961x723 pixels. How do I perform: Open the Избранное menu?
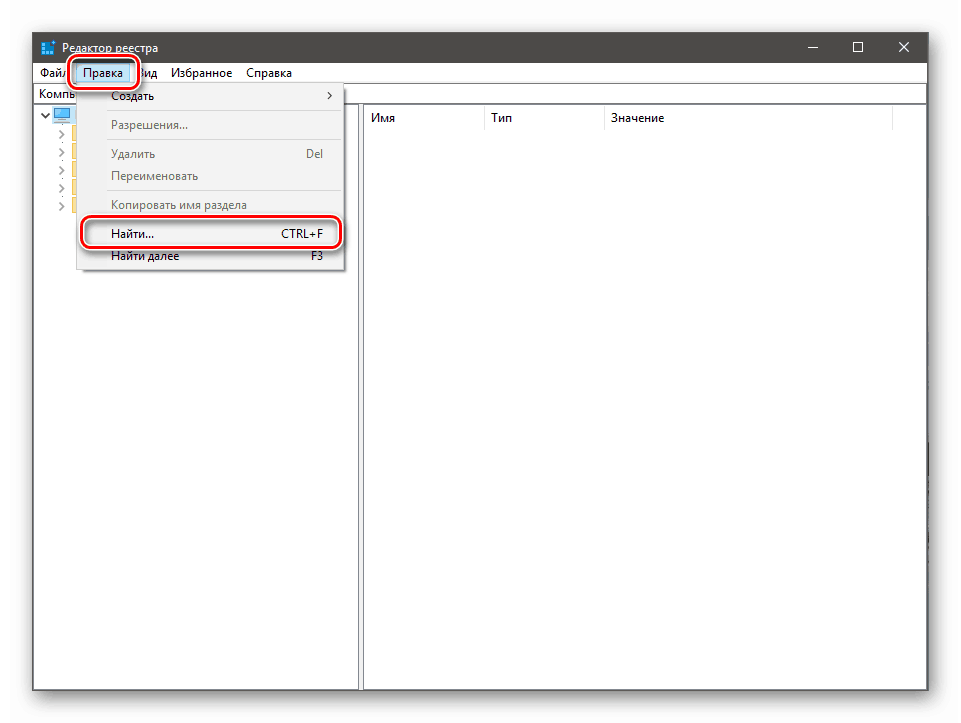(x=202, y=73)
